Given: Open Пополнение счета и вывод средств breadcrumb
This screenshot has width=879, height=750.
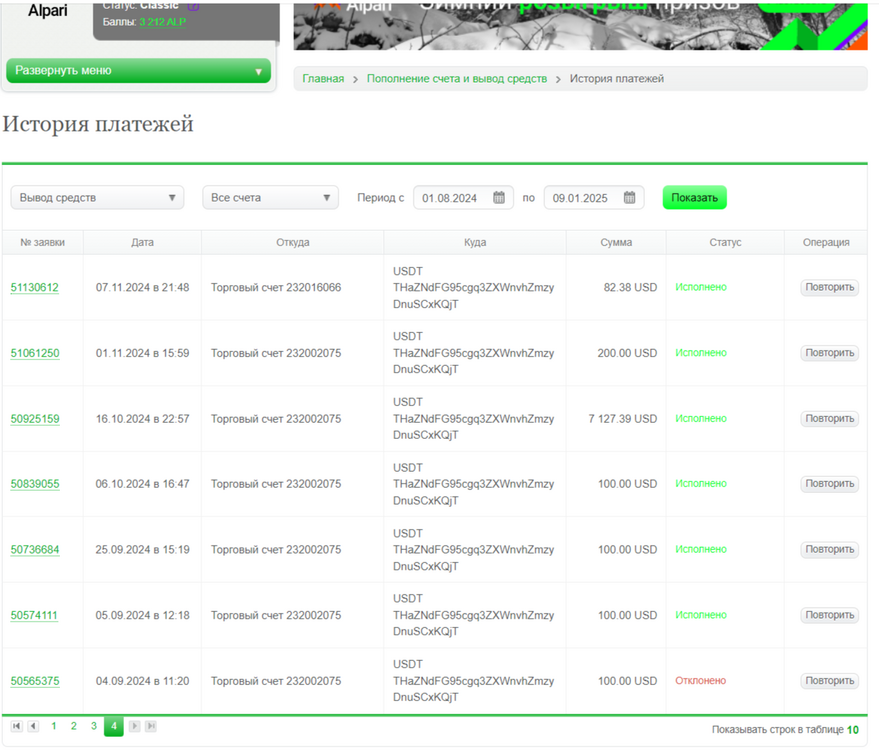Looking at the screenshot, I should (457, 78).
